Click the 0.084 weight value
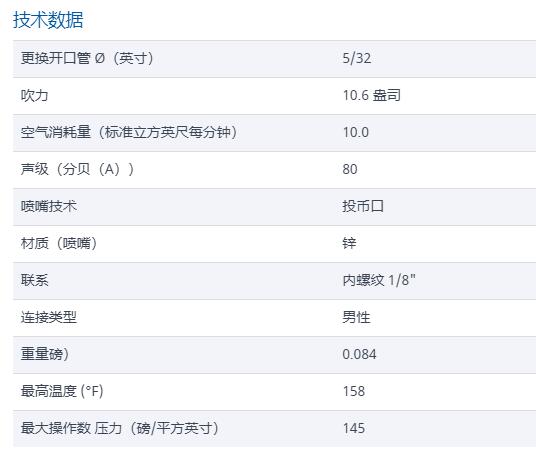Image resolution: width=536 pixels, height=450 pixels. (359, 354)
